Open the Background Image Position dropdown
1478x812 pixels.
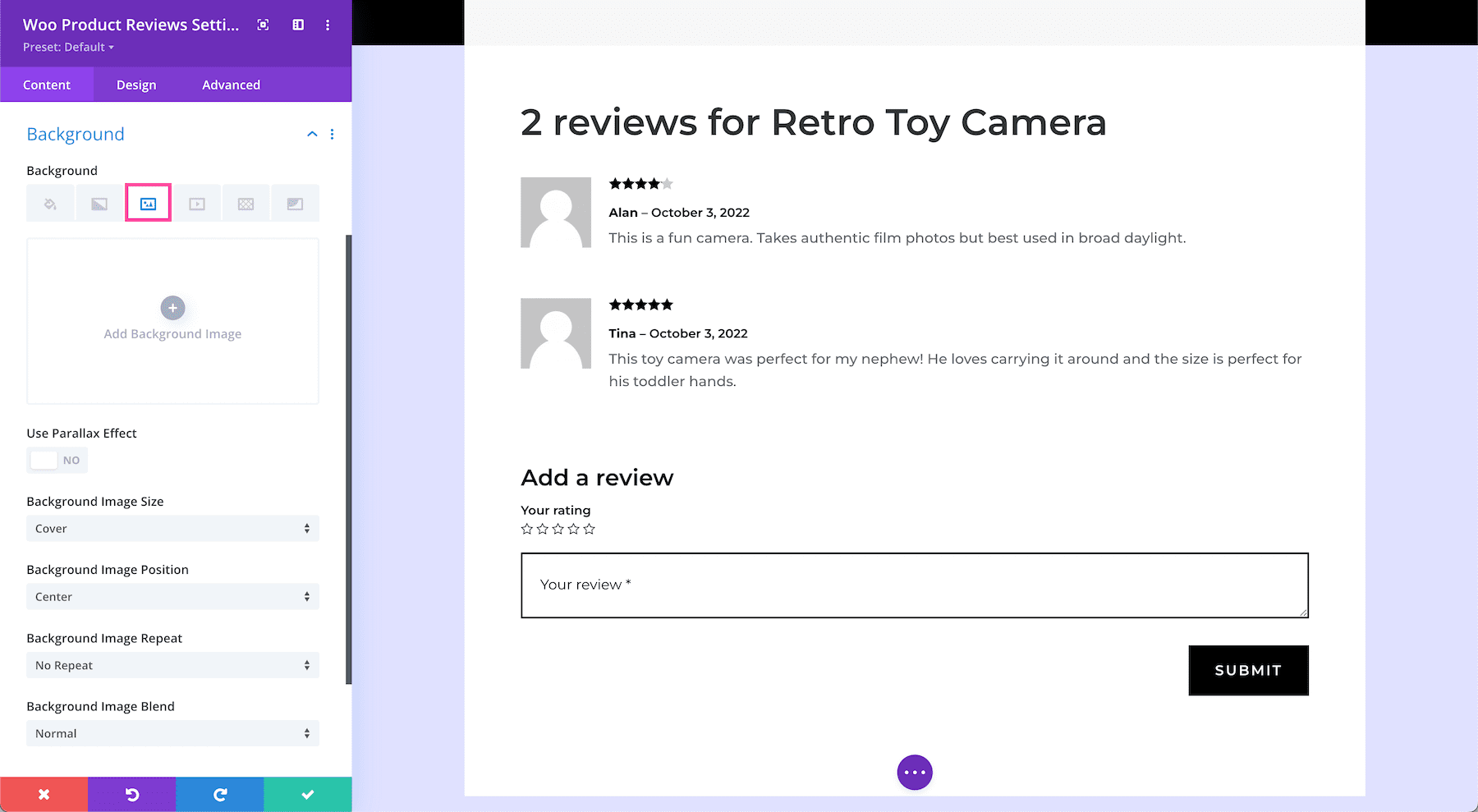172,597
